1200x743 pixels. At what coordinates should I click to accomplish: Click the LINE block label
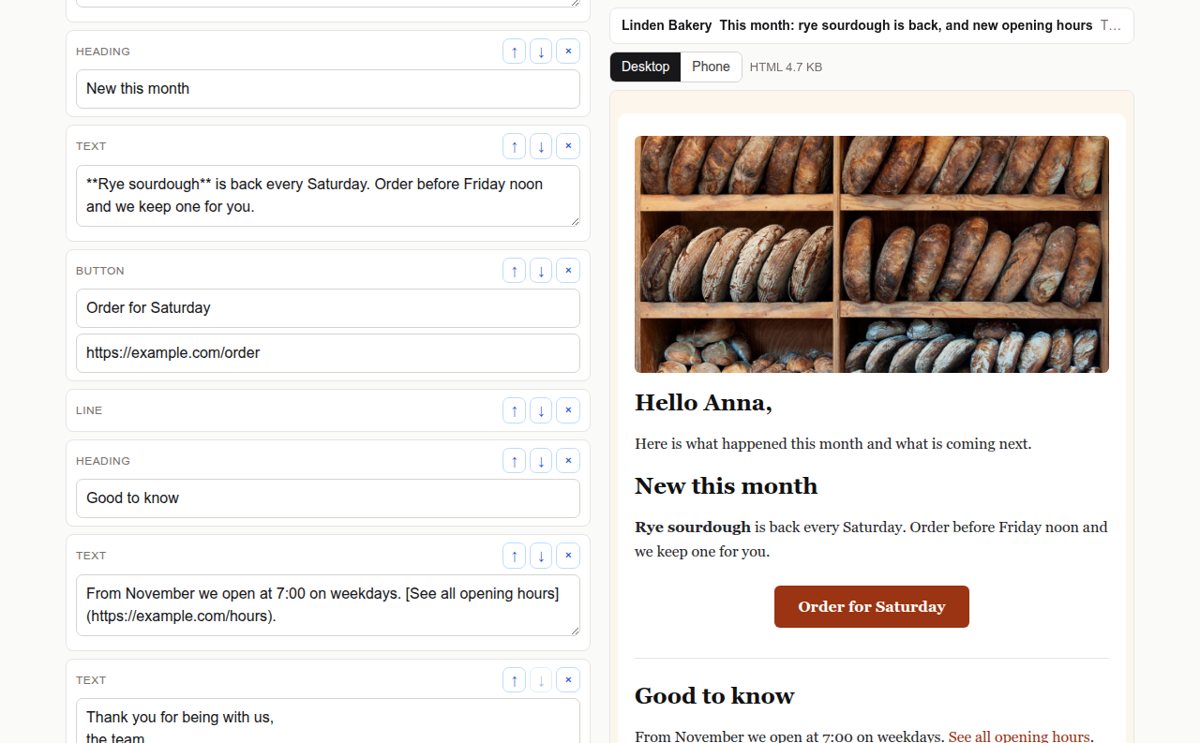coord(89,410)
